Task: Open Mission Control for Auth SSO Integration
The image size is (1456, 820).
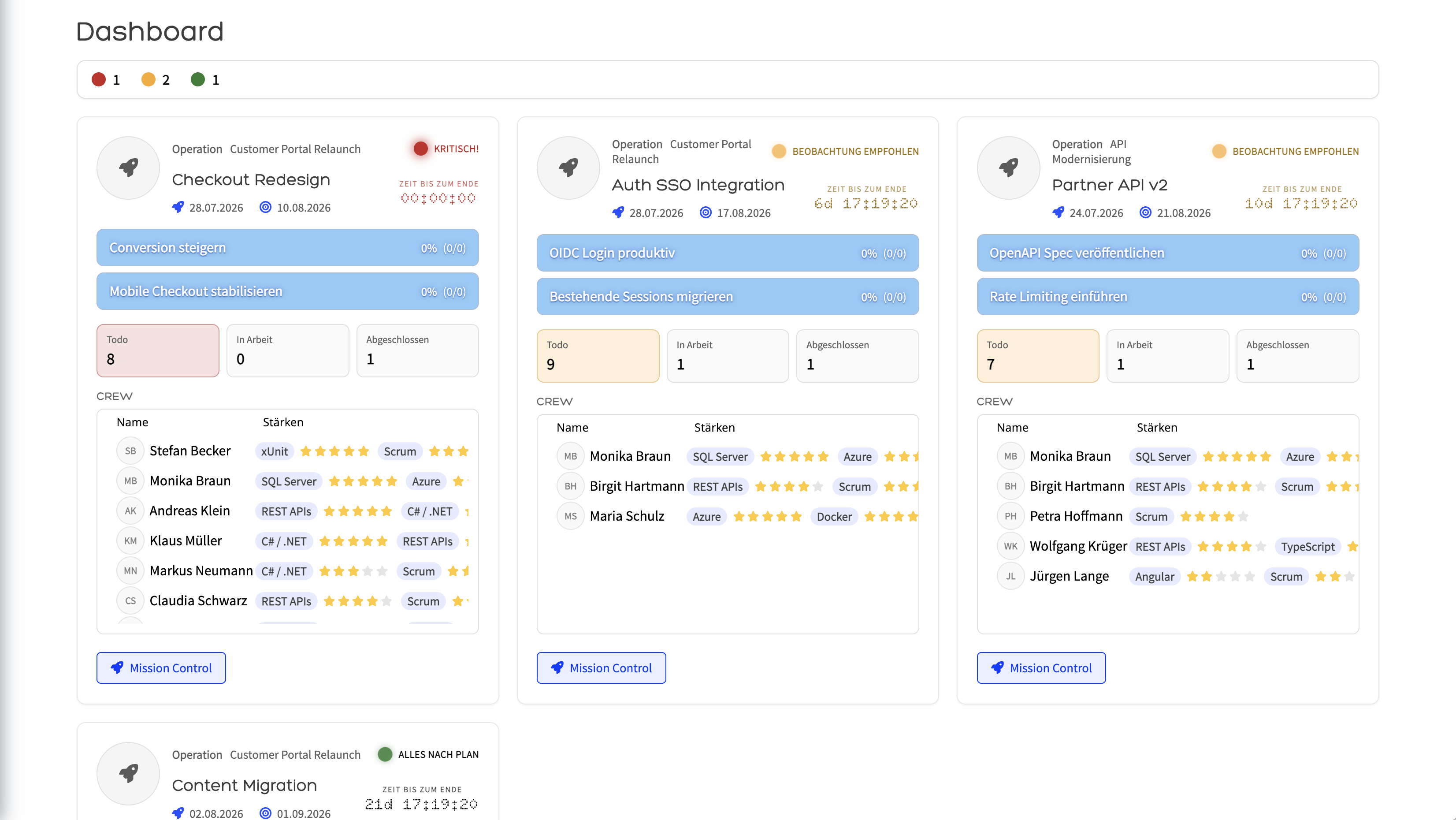Action: coord(601,668)
